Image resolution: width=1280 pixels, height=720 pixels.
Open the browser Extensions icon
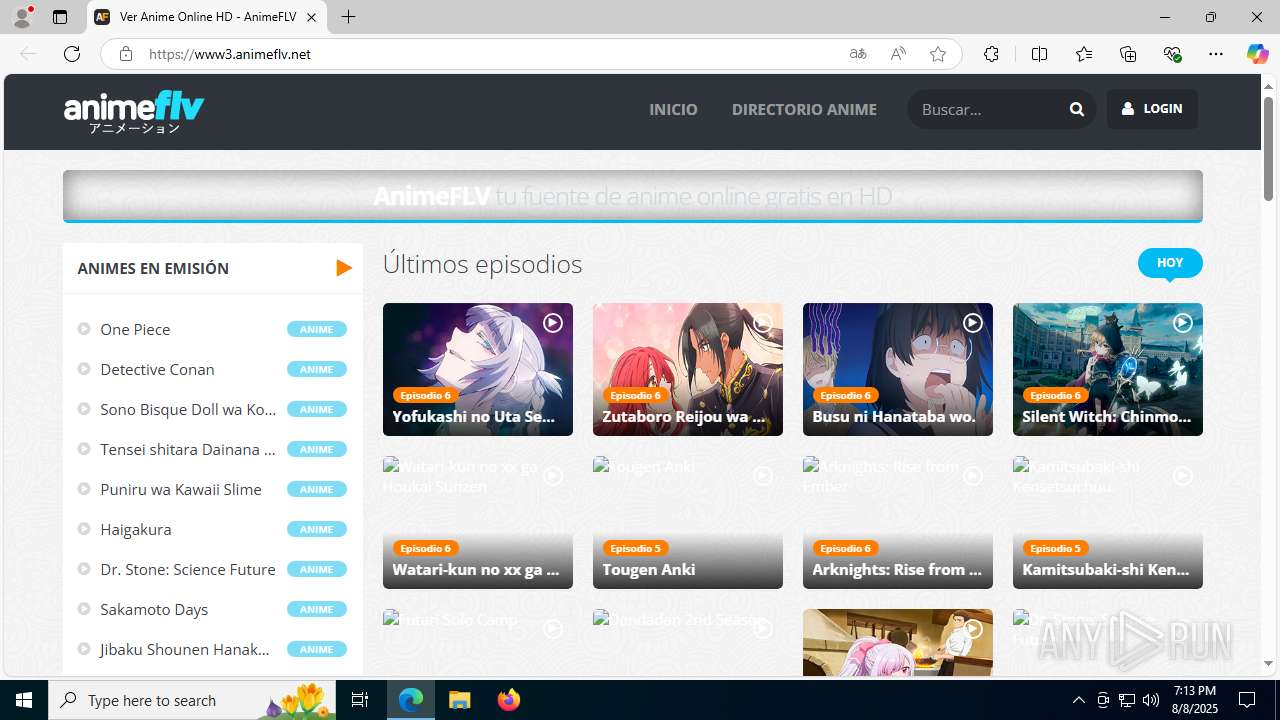click(x=991, y=54)
